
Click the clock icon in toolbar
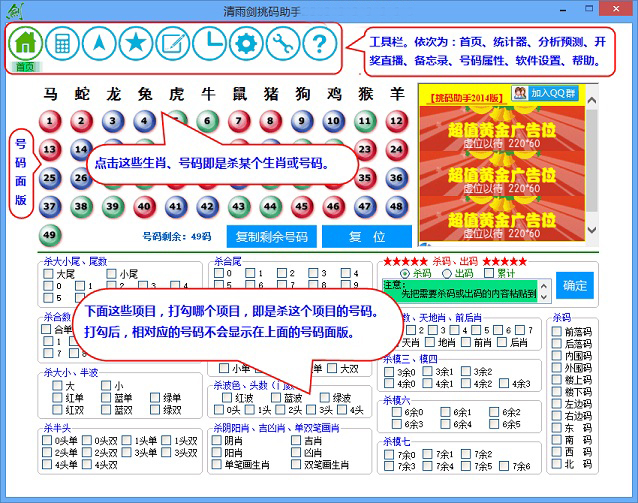coord(208,43)
